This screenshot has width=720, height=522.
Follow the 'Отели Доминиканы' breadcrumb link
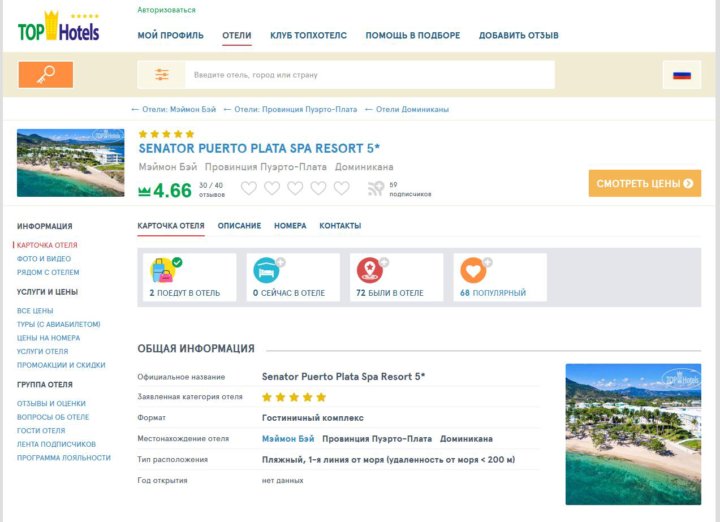coord(412,109)
